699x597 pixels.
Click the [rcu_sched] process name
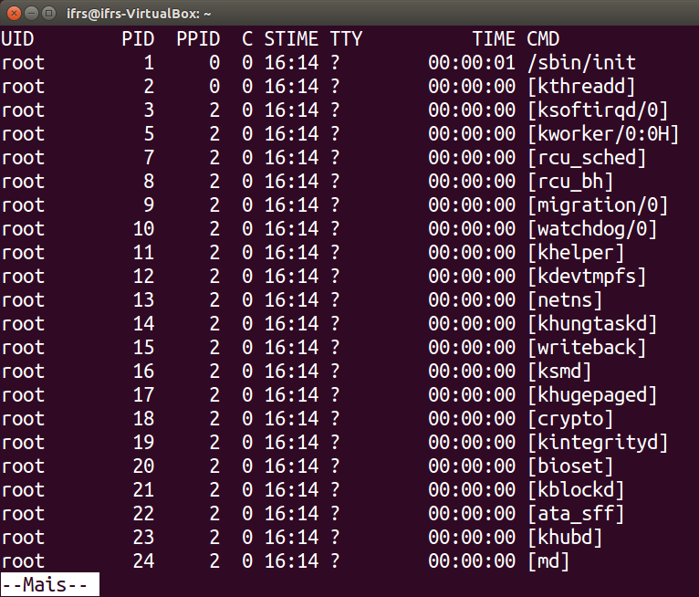pos(587,158)
